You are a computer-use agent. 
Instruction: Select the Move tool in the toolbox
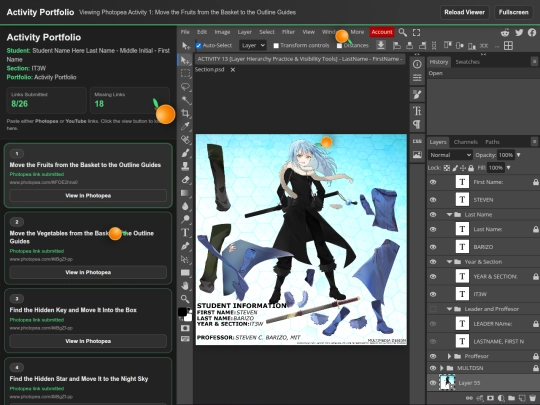click(185, 60)
